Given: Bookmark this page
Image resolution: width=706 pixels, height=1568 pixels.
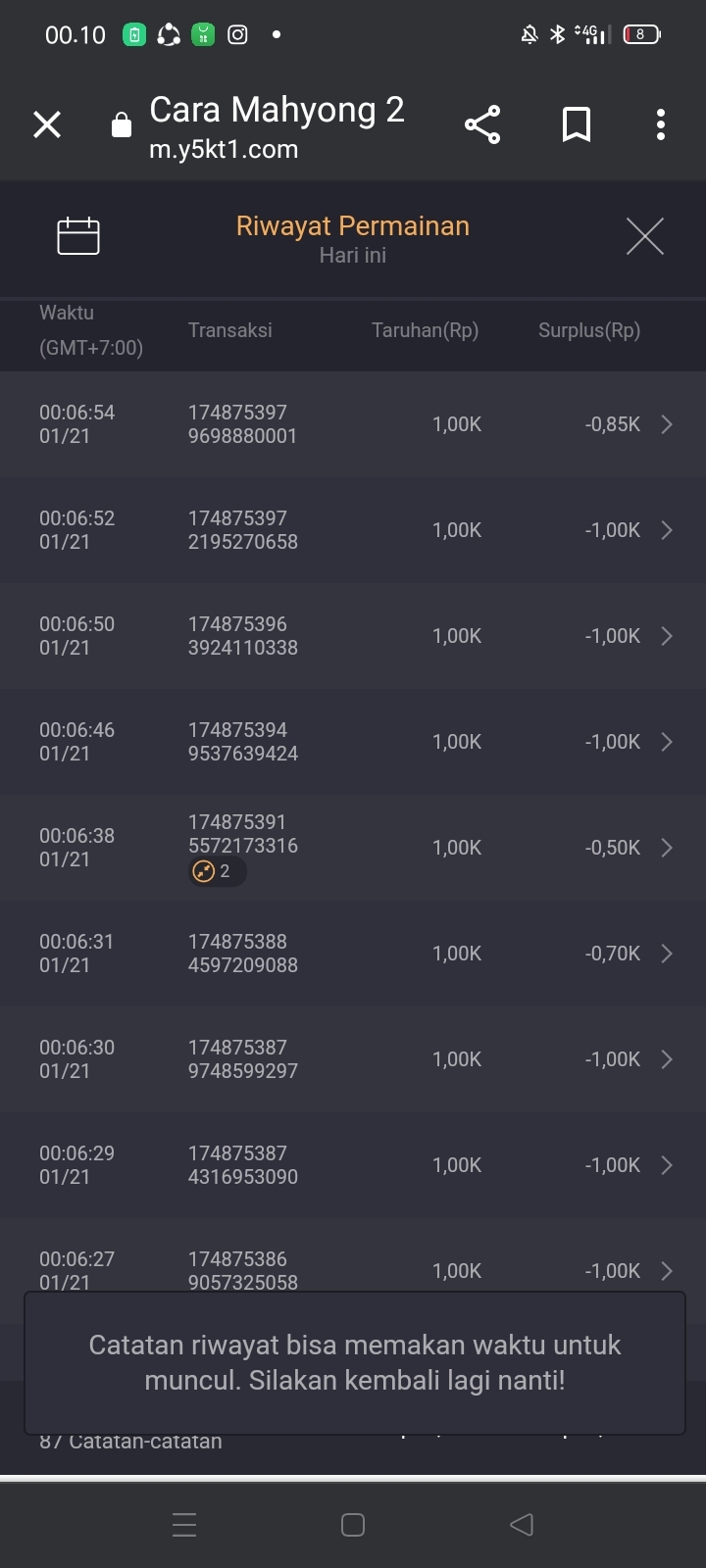Looking at the screenshot, I should point(577,124).
